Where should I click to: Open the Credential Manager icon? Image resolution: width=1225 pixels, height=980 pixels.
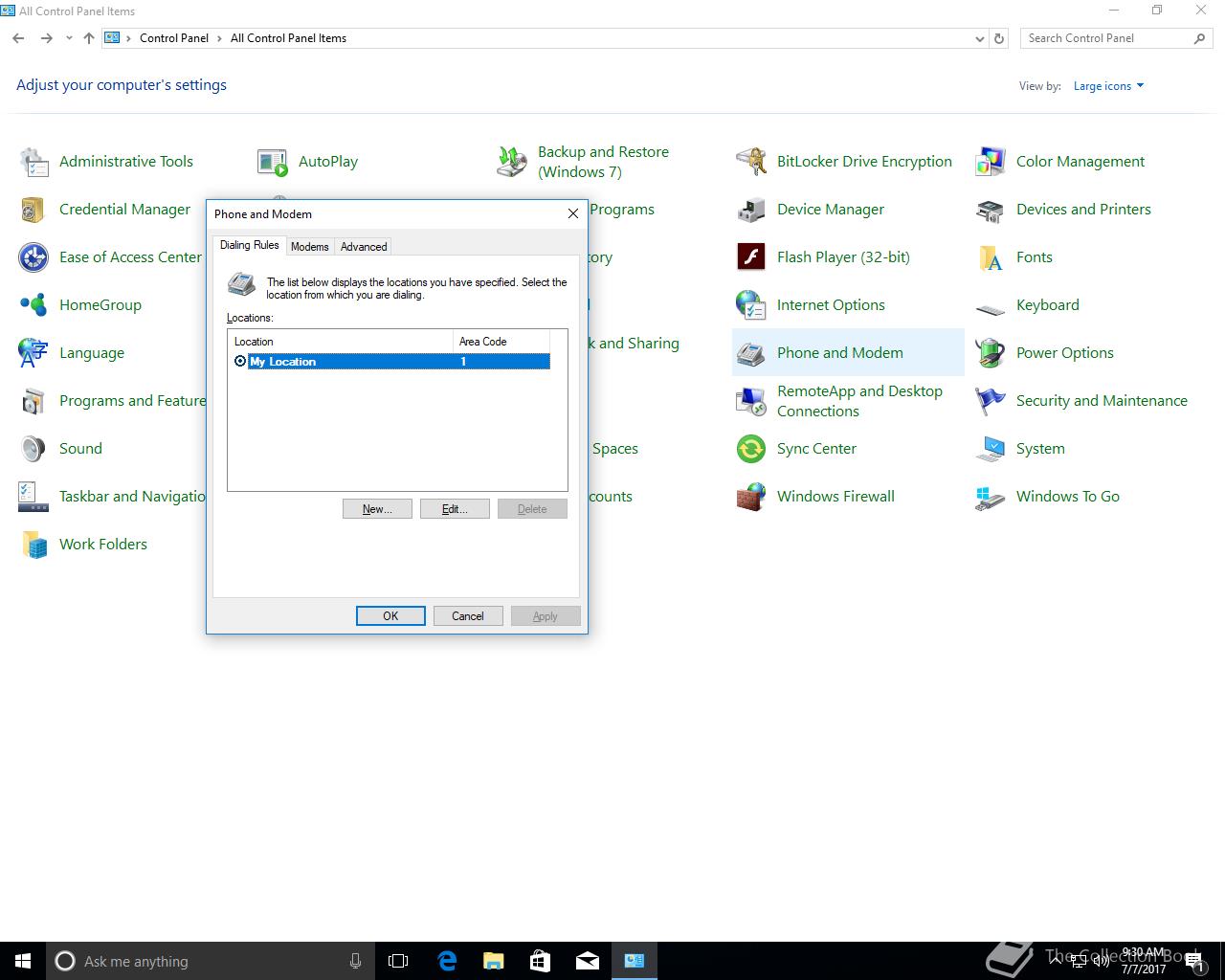33,210
